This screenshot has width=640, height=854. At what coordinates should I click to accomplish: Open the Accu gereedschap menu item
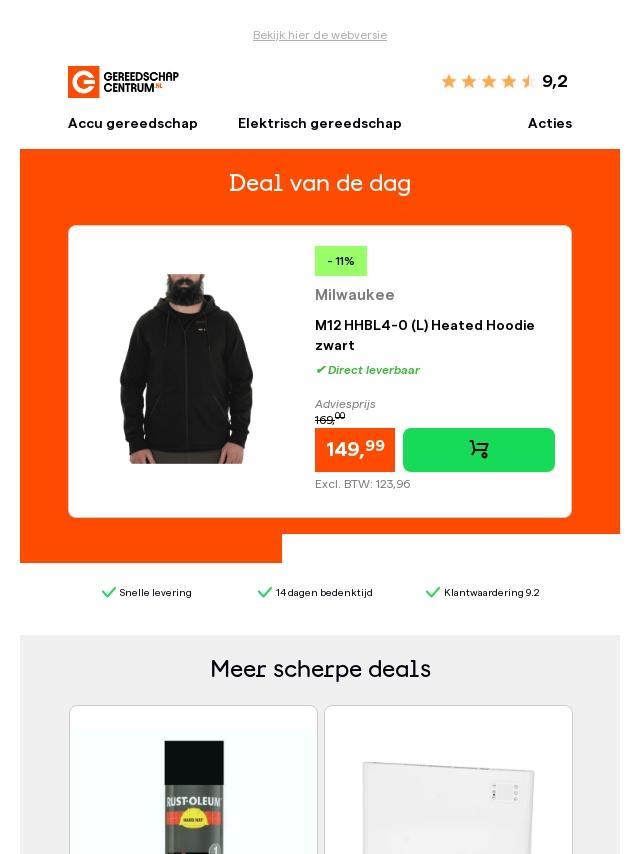[x=132, y=124]
